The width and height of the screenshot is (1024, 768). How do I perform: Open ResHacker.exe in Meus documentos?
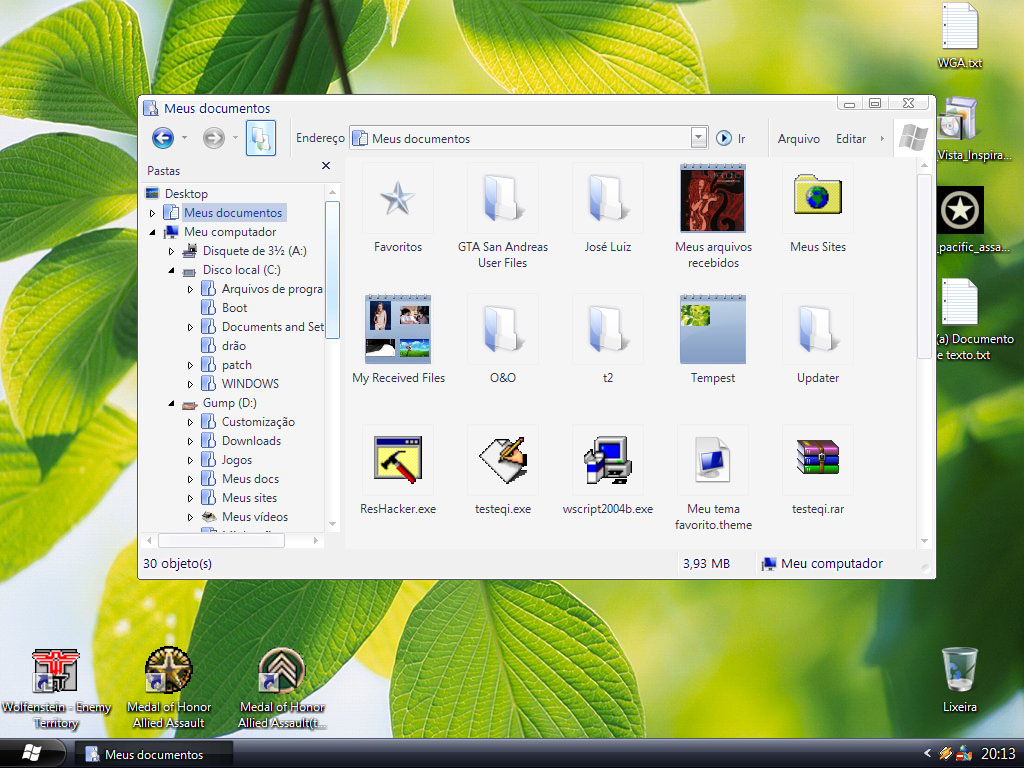[397, 460]
